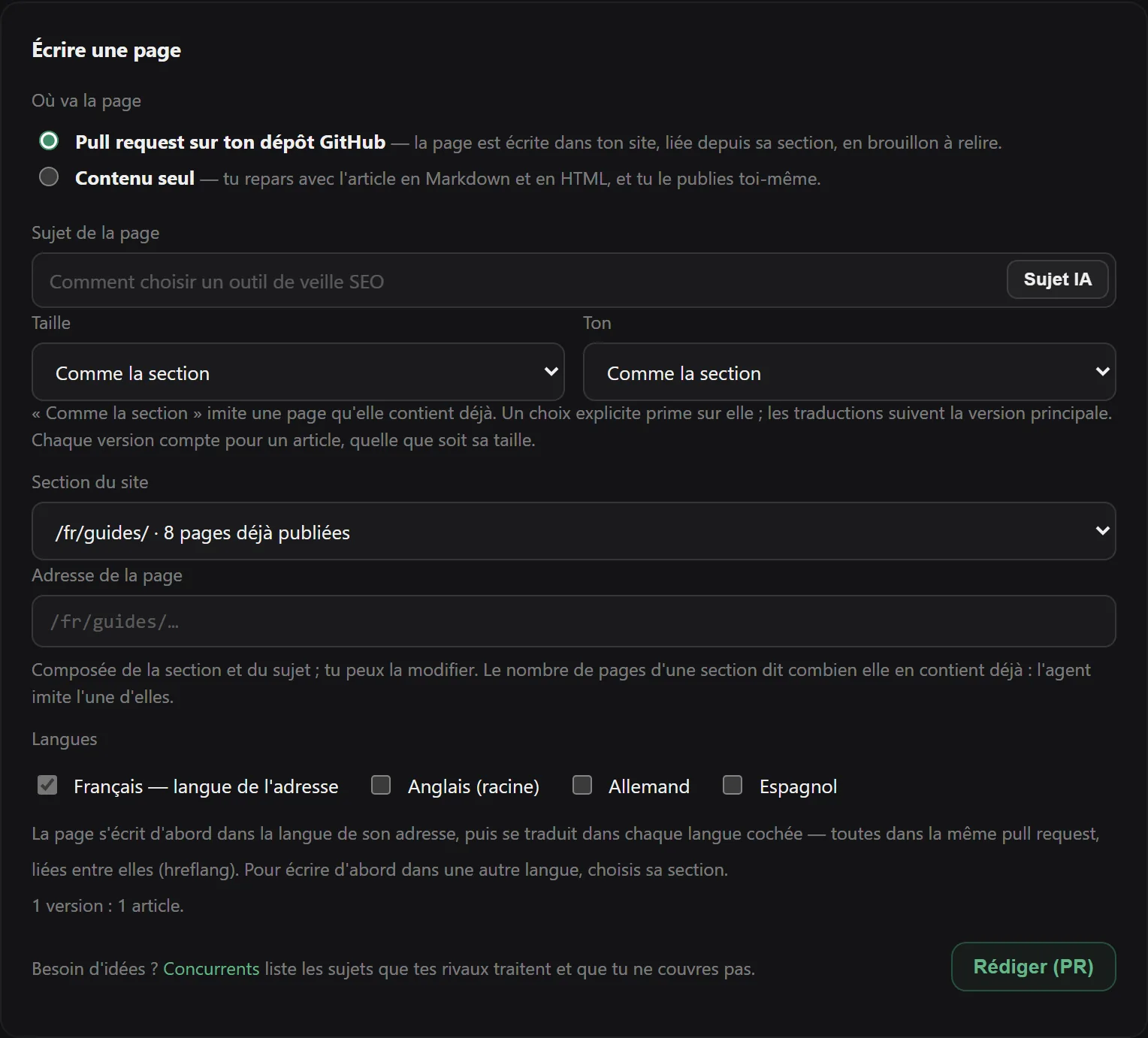Expand the Section du site selector

[573, 532]
